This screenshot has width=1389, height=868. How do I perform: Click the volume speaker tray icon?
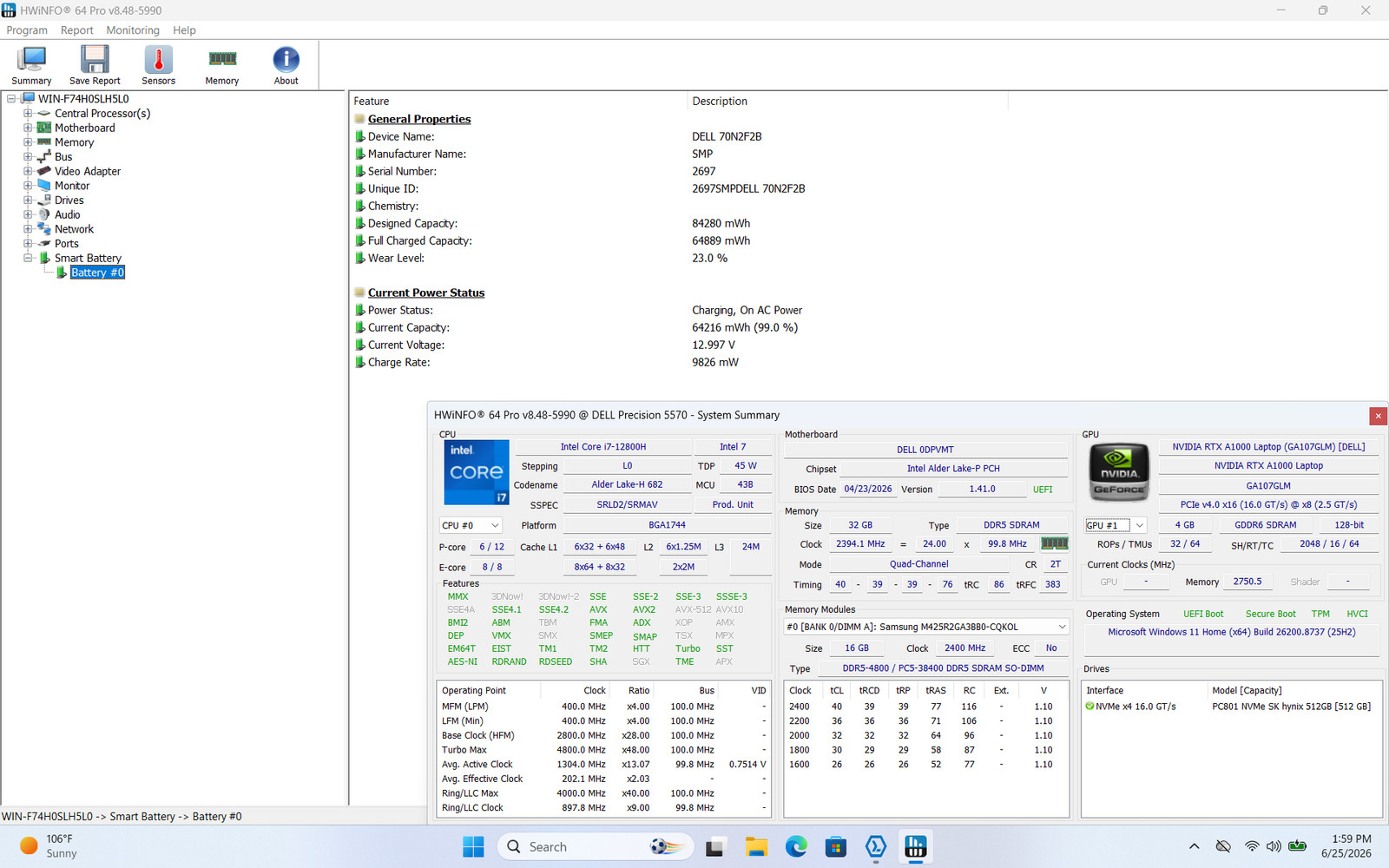[x=1274, y=846]
